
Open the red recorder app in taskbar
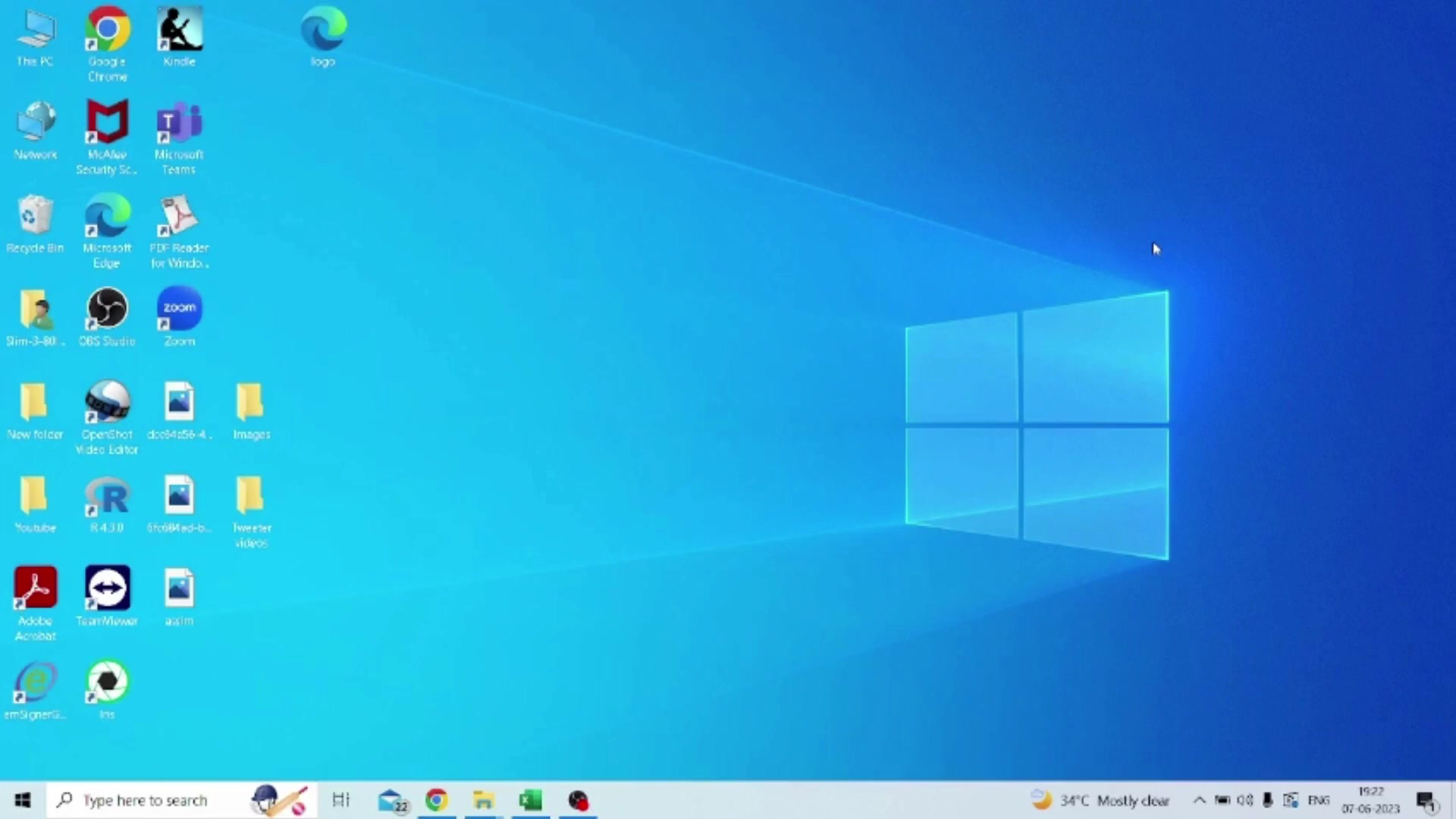point(578,800)
